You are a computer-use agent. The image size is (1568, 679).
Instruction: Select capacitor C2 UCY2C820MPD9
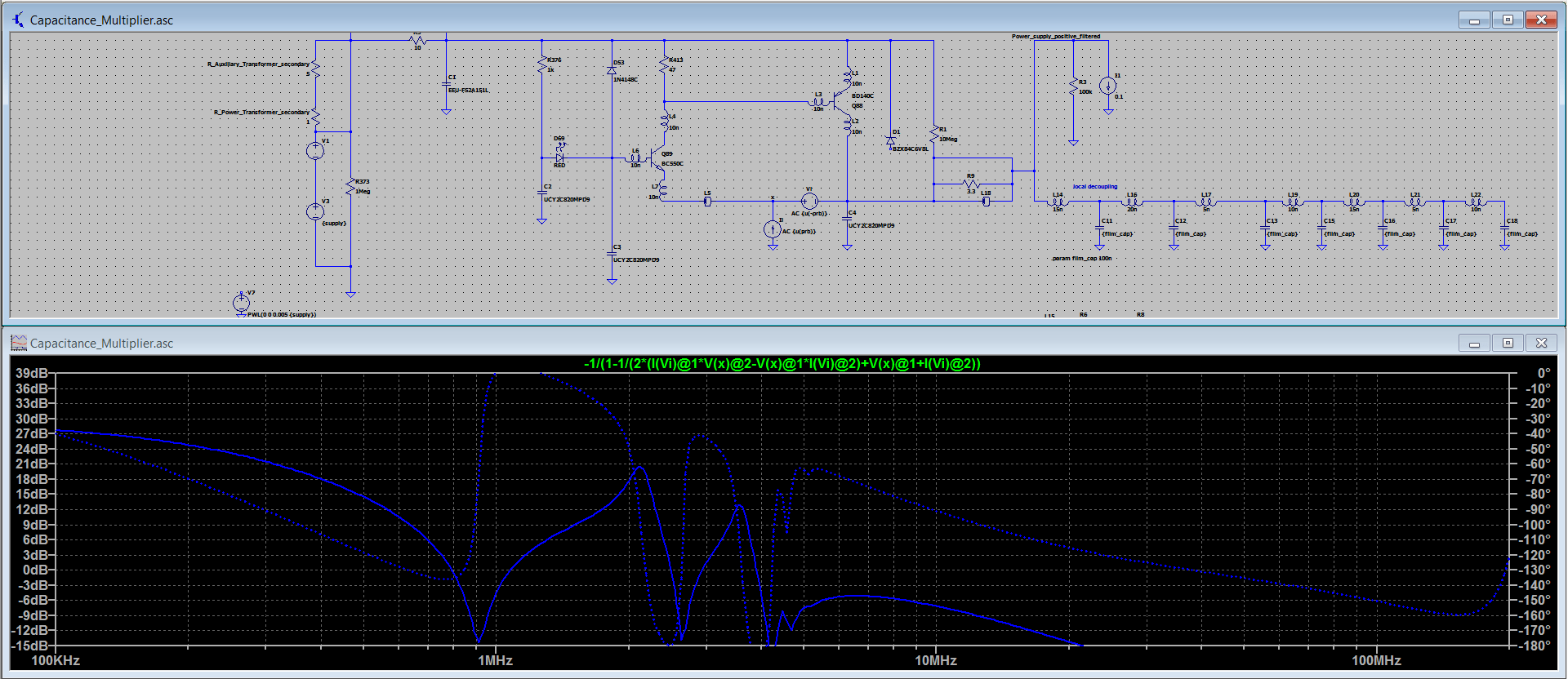coord(541,191)
